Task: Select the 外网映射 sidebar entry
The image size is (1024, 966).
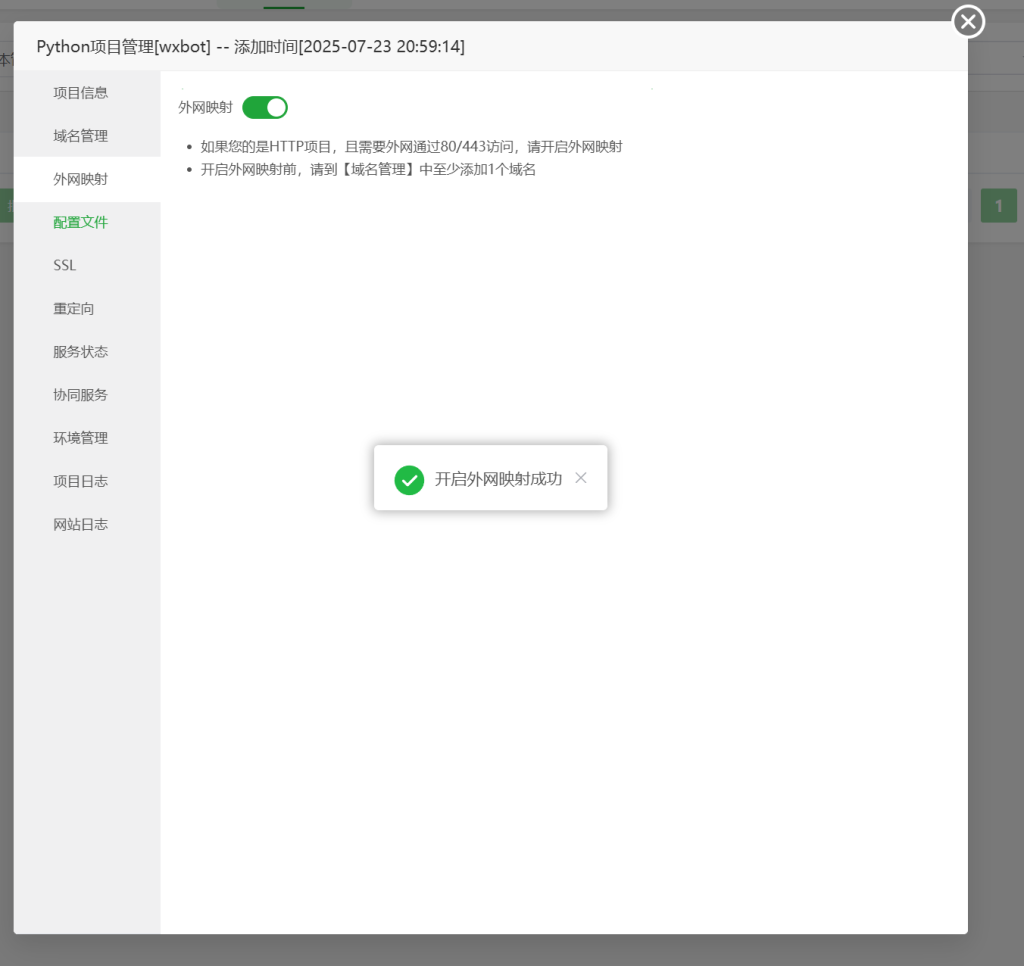Action: click(x=80, y=179)
